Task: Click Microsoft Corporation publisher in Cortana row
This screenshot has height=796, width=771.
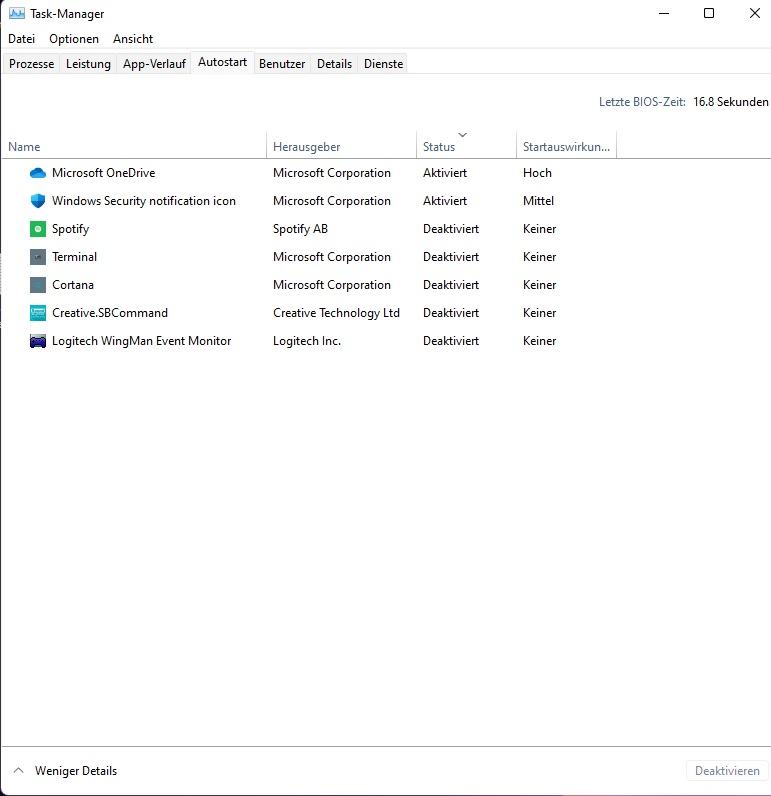Action: point(331,285)
